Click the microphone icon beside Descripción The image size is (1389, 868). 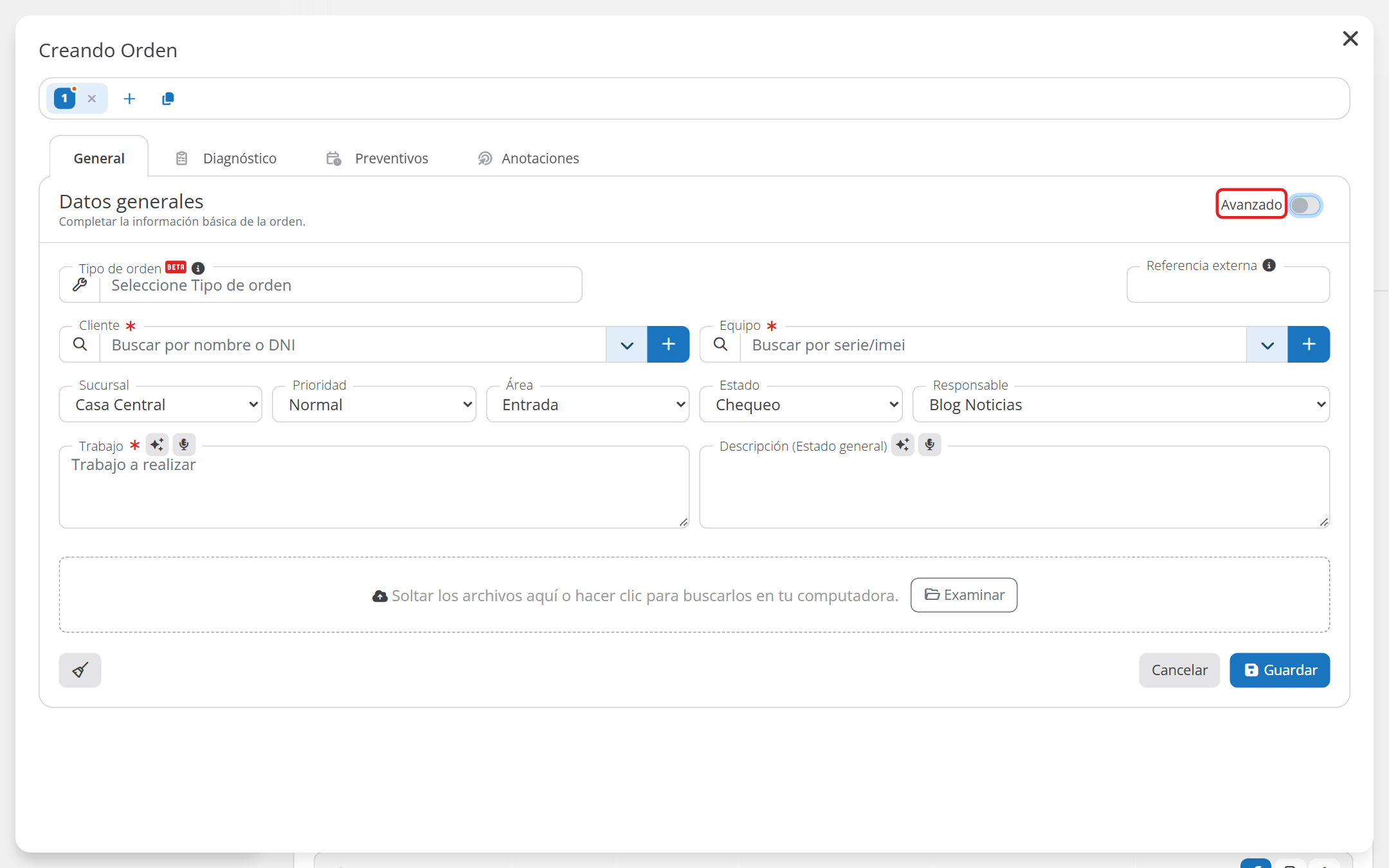tap(930, 444)
